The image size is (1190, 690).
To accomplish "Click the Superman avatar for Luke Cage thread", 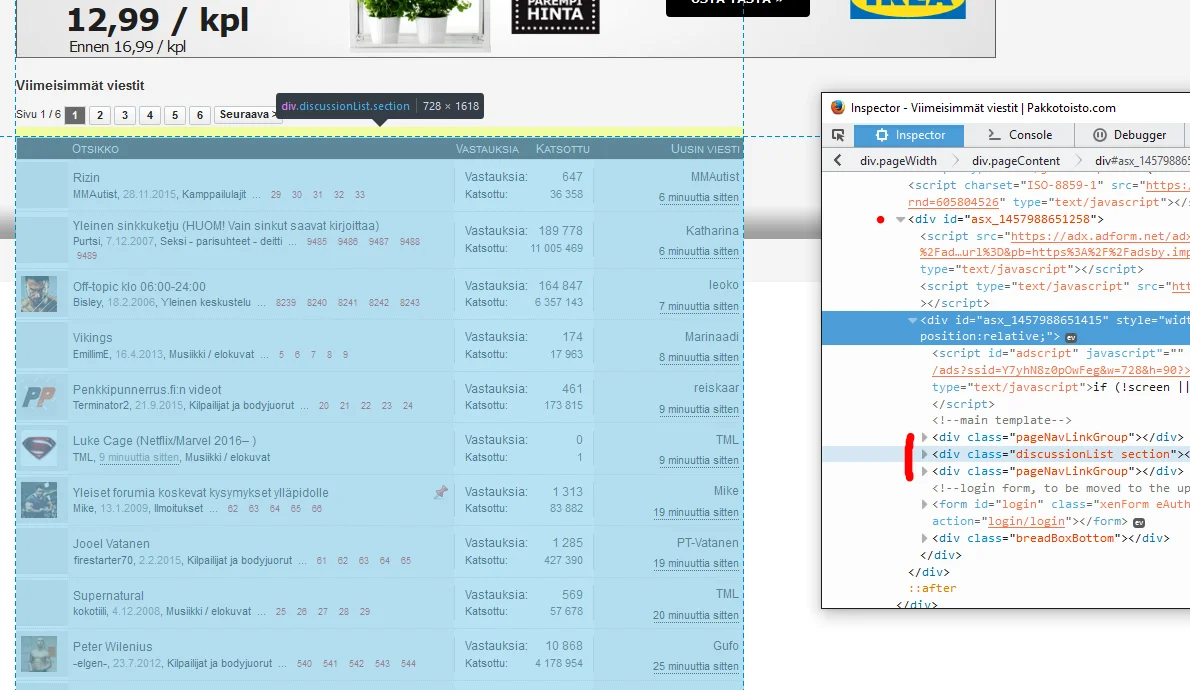I will (40, 447).
